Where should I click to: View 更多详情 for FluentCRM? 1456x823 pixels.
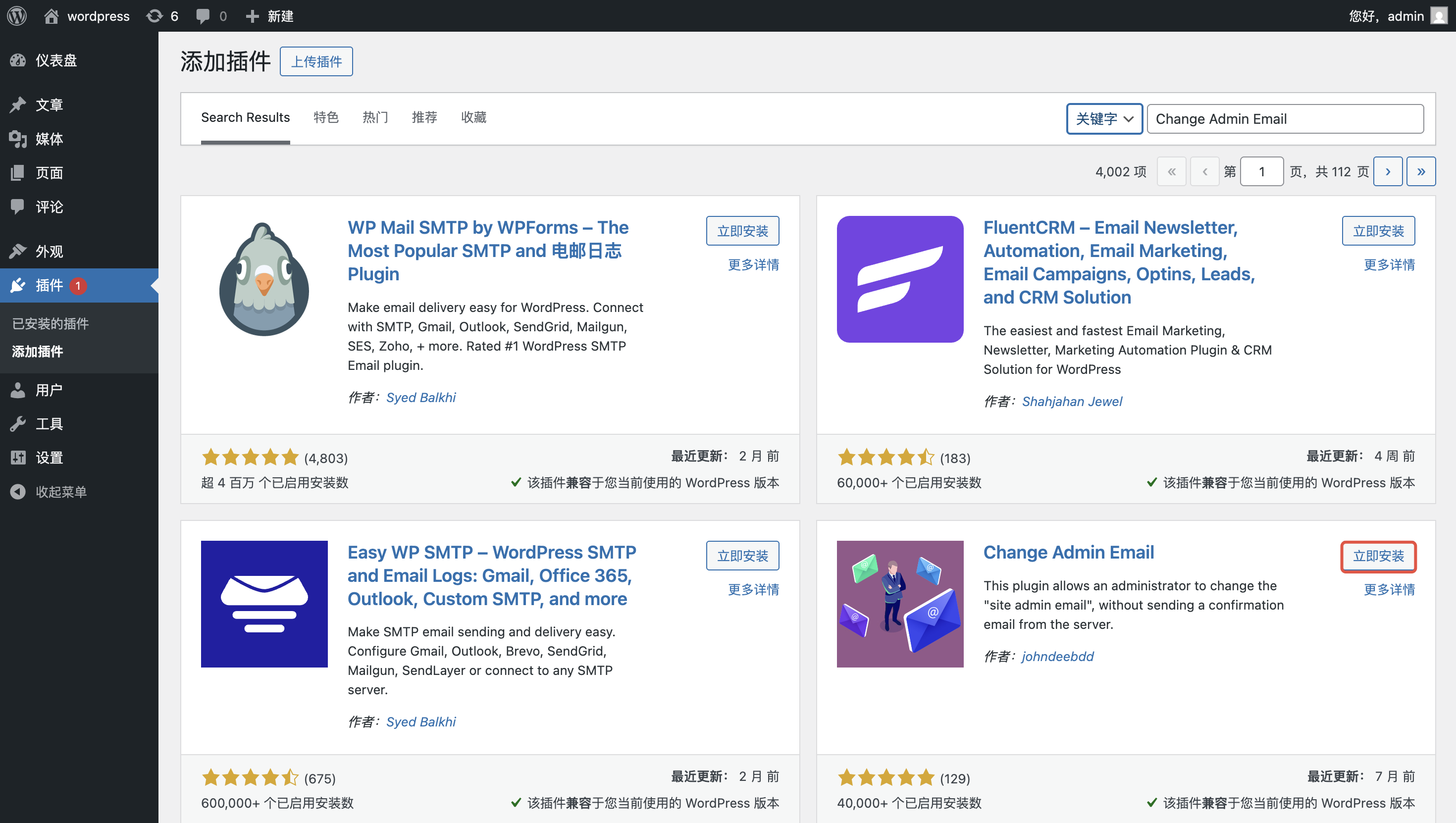click(1389, 264)
